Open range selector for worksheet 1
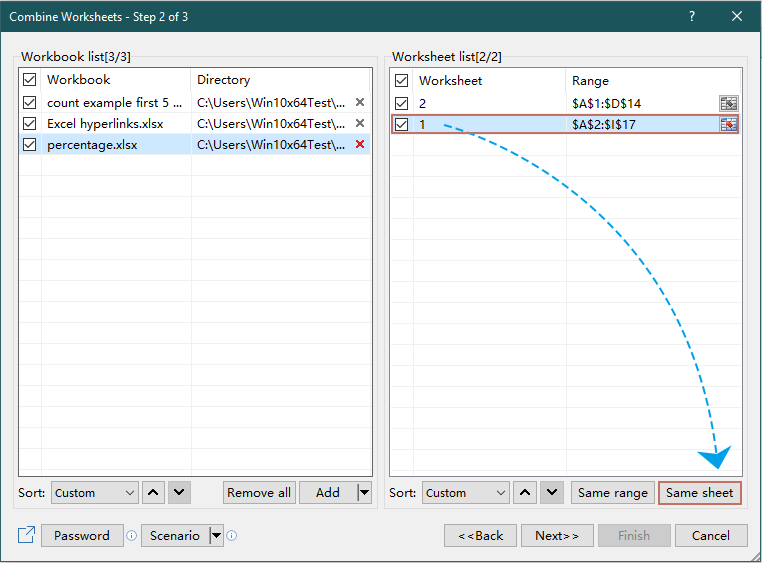This screenshot has height=563, width=762. coord(728,124)
